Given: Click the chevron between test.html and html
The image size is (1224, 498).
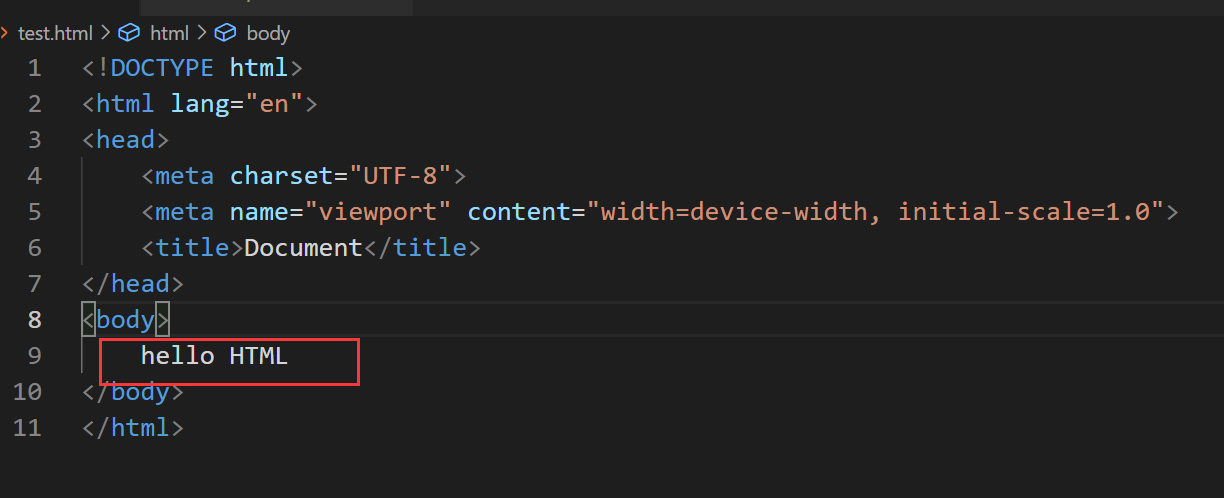Looking at the screenshot, I should (104, 33).
